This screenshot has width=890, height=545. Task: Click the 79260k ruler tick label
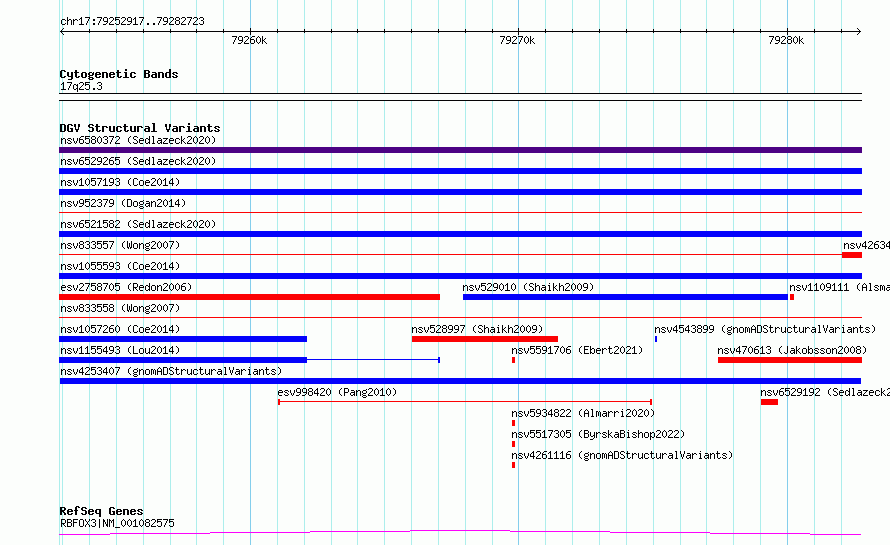249,40
